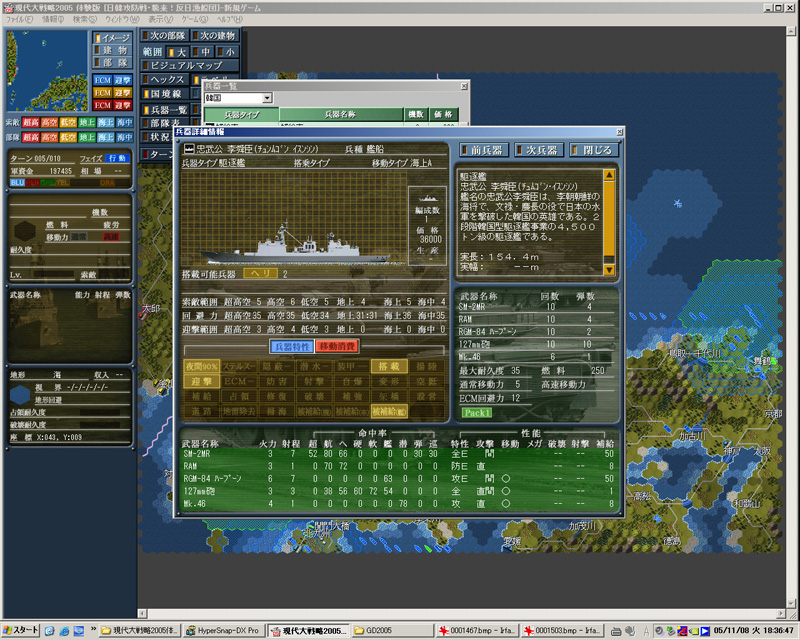
Task: Toggle 索敵 低空 altitude filter
Action: [68, 122]
